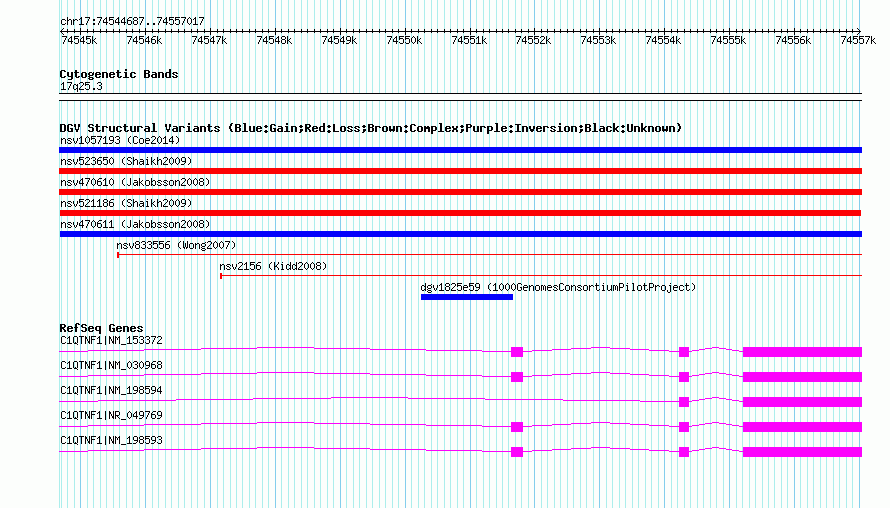
Task: Click the large last exon of NR_049769
Action: point(803,427)
